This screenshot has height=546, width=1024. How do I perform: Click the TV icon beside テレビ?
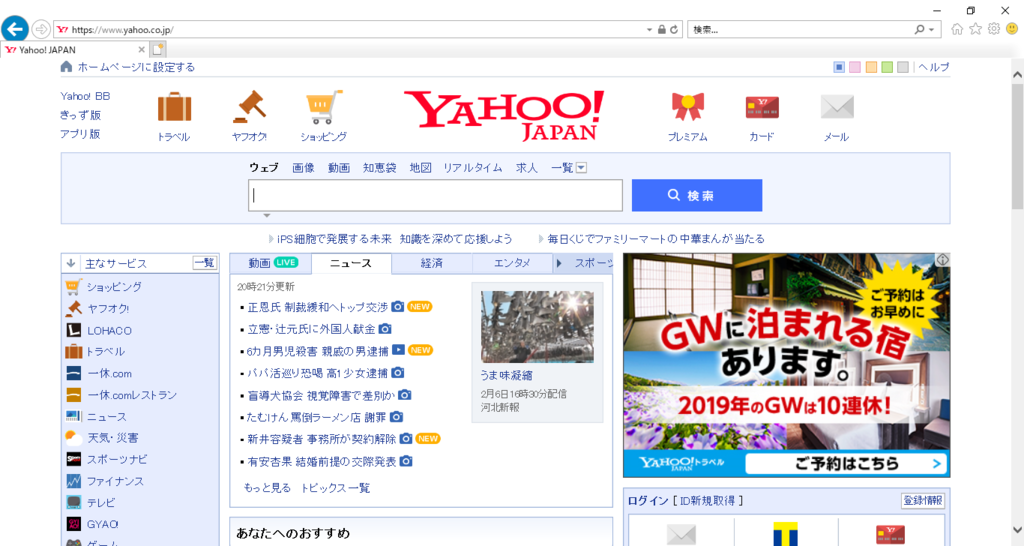pos(74,502)
